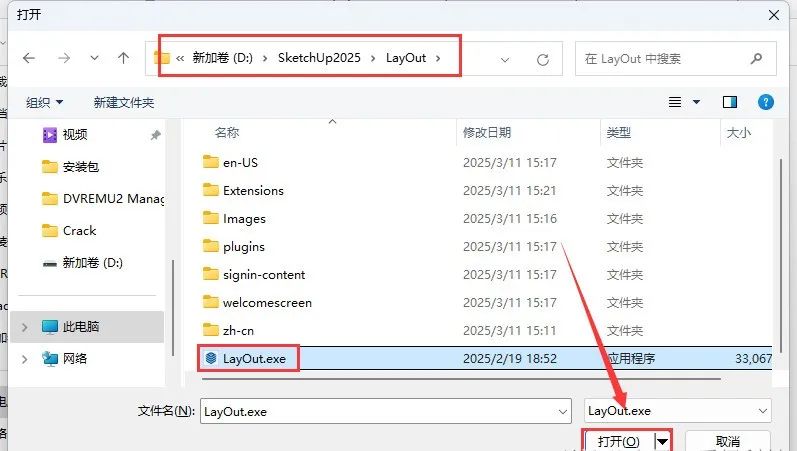Open help with the question mark icon
Image resolution: width=797 pixels, height=451 pixels.
point(765,102)
